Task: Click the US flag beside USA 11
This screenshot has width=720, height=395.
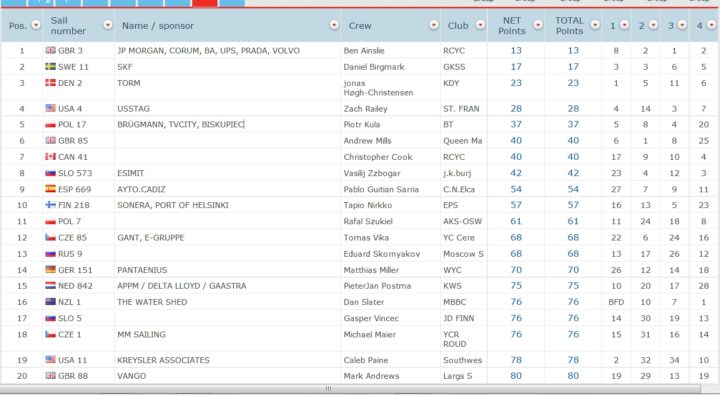Action: click(51, 360)
